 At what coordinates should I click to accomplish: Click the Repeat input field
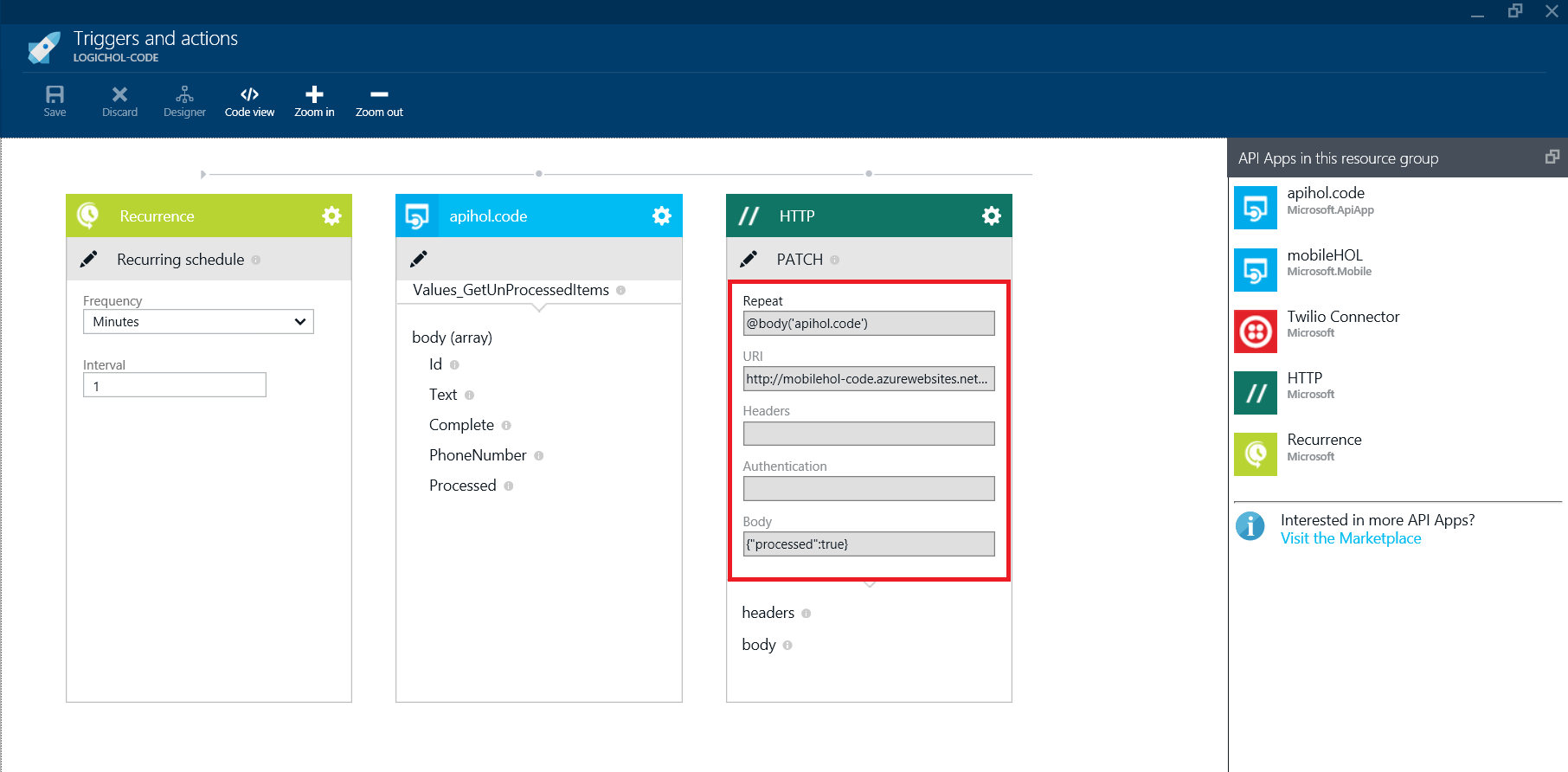pyautogui.click(x=869, y=324)
